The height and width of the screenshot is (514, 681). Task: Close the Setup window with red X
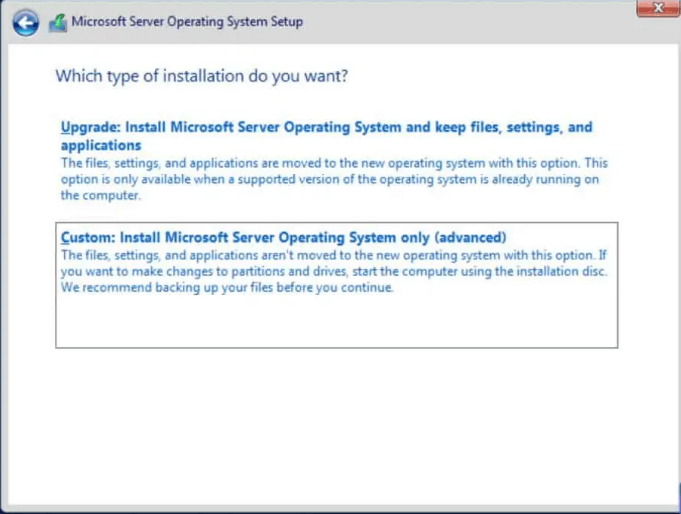[657, 8]
